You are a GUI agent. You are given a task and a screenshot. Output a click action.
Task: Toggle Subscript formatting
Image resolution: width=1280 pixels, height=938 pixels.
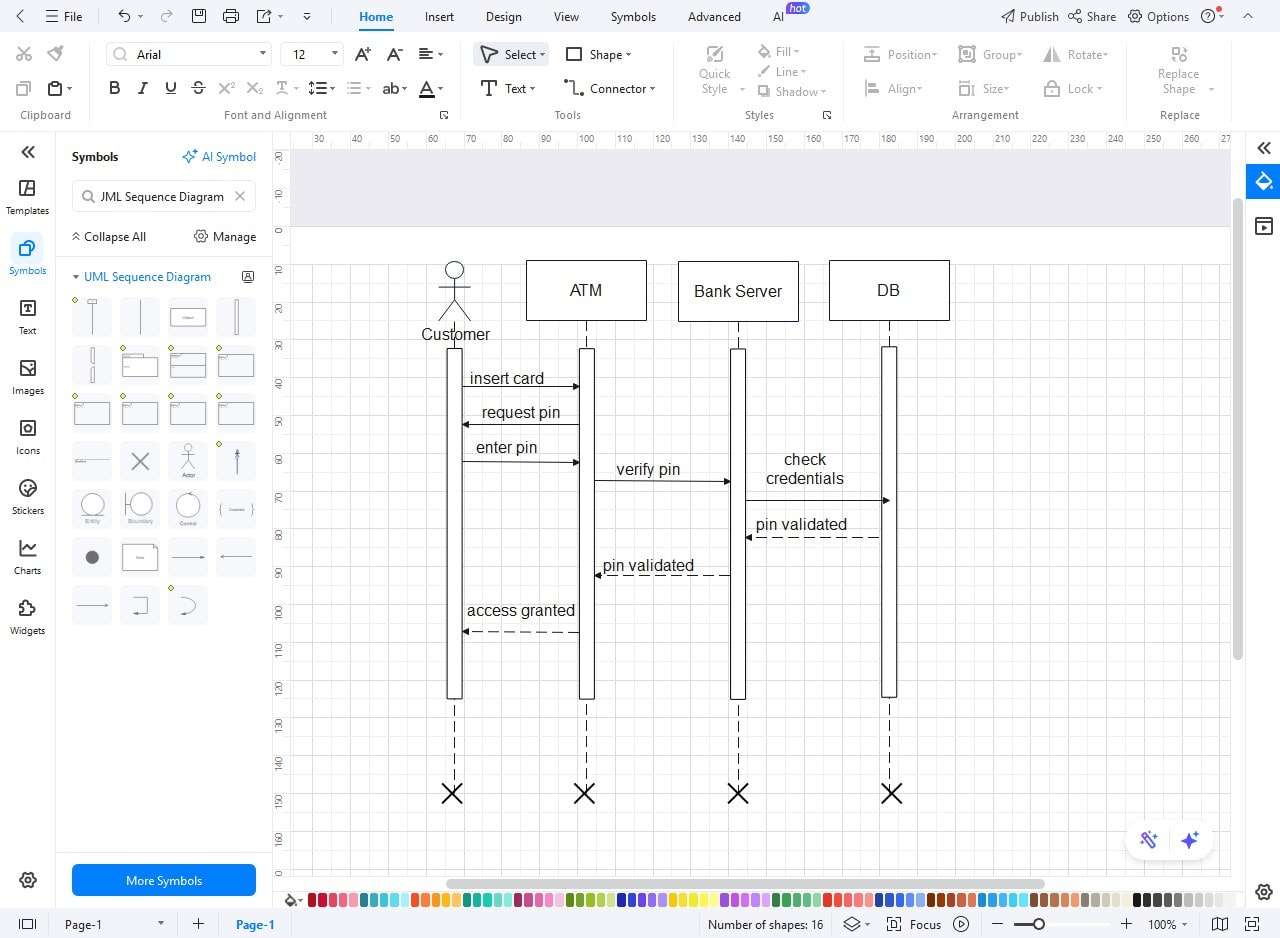[x=255, y=88]
